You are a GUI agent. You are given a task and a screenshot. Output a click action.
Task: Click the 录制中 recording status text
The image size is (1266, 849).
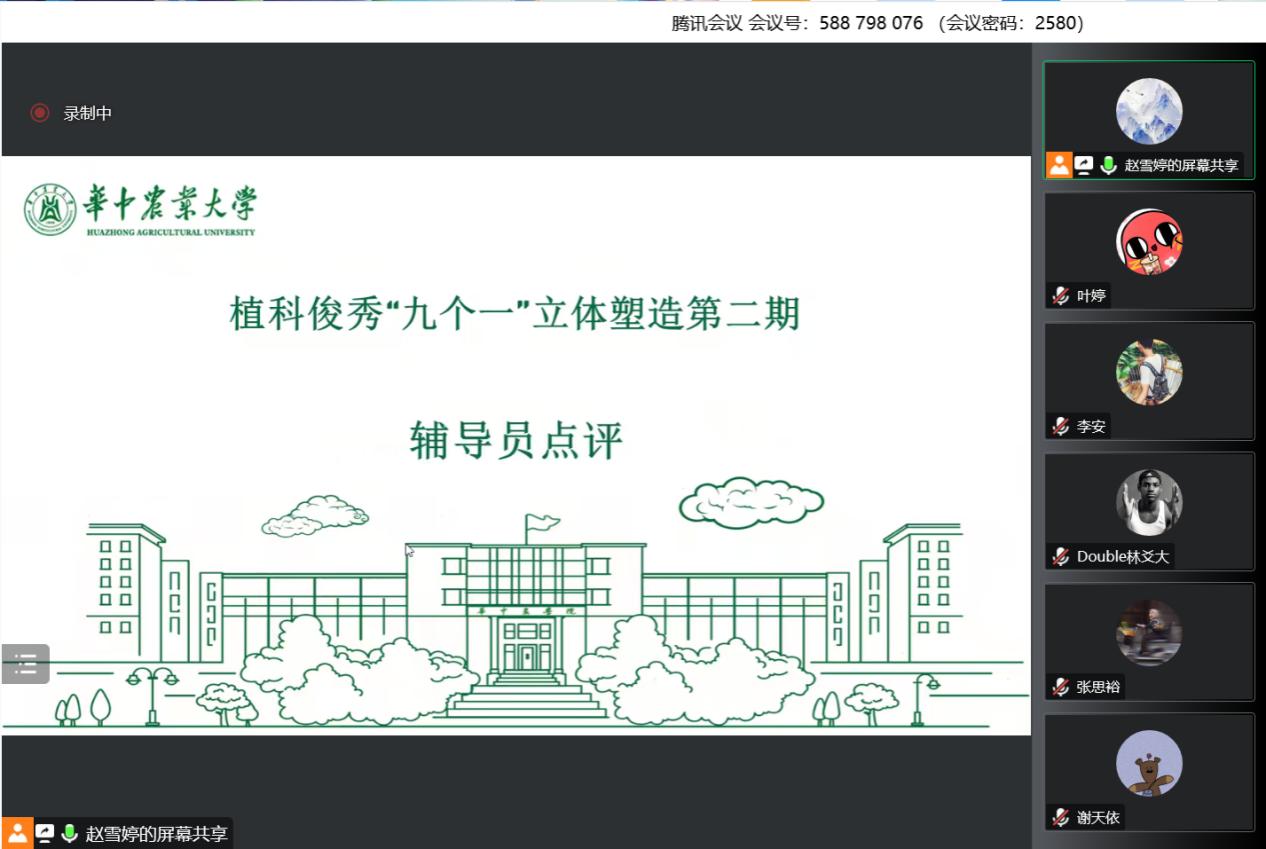point(88,113)
